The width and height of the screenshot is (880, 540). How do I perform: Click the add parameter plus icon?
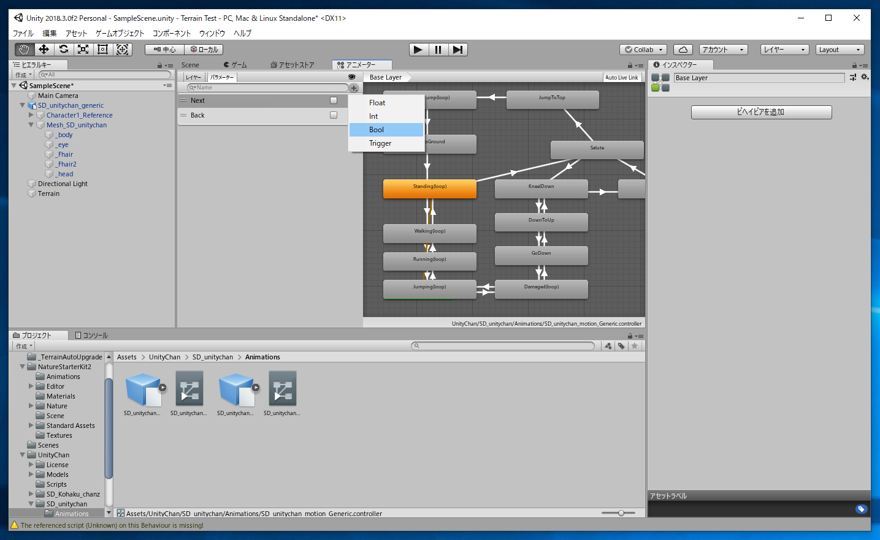pyautogui.click(x=354, y=88)
